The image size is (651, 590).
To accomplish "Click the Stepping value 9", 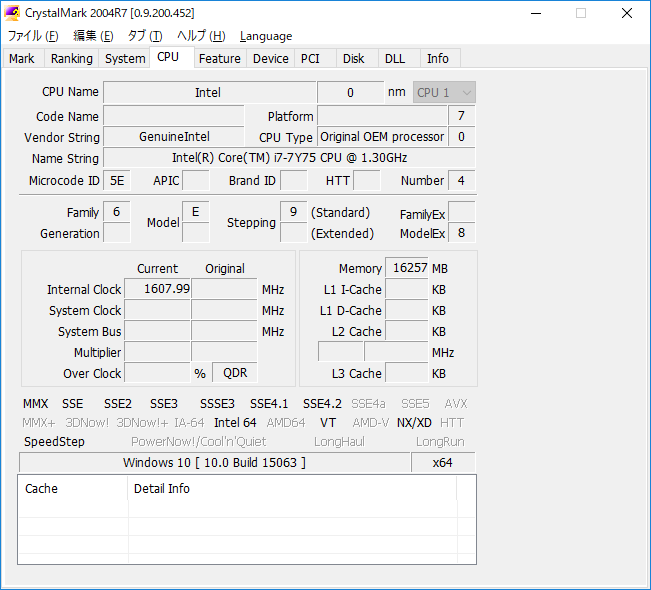I will 294,212.
